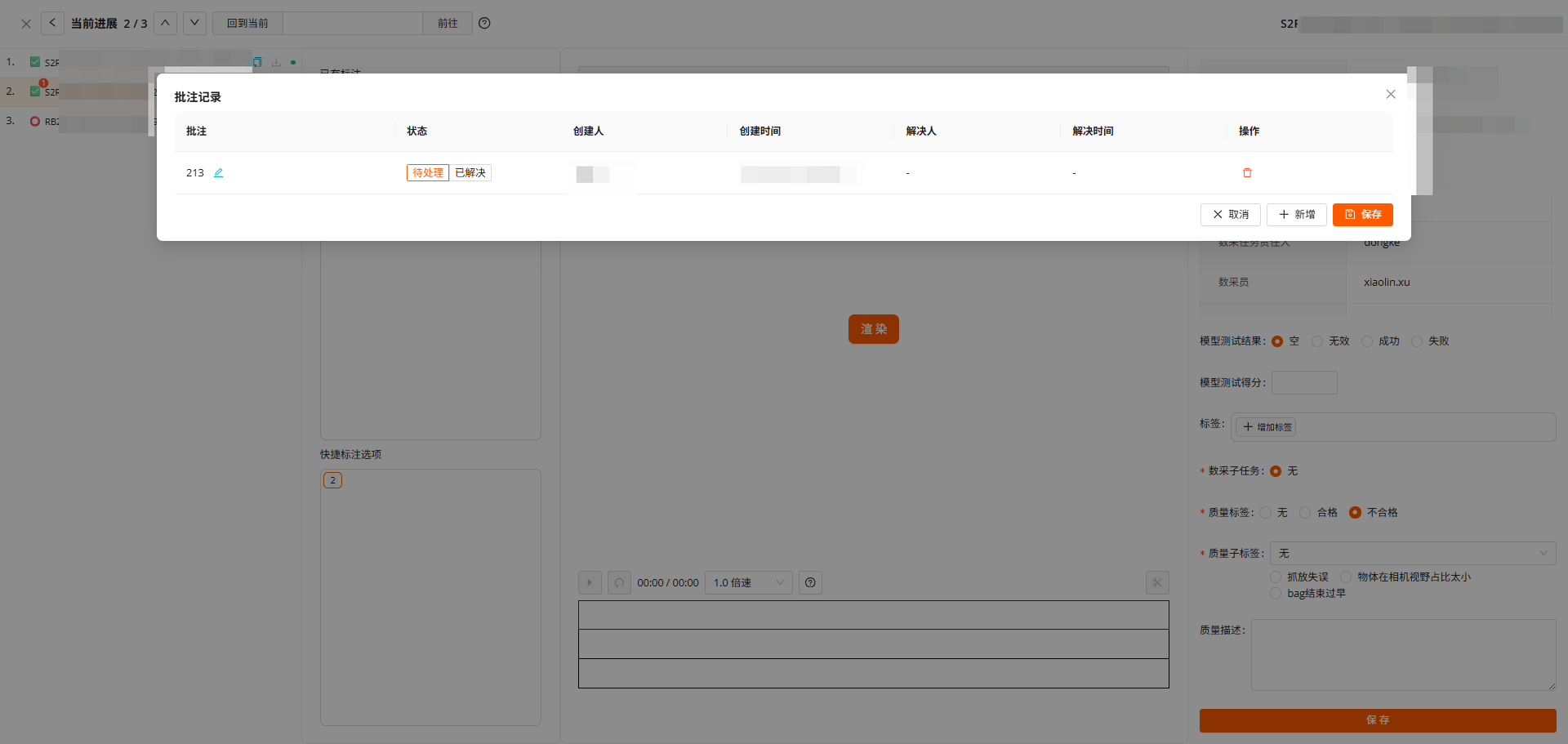Delete the annotation record with trash icon
Viewport: 1568px width, 744px height.
pos(1247,173)
